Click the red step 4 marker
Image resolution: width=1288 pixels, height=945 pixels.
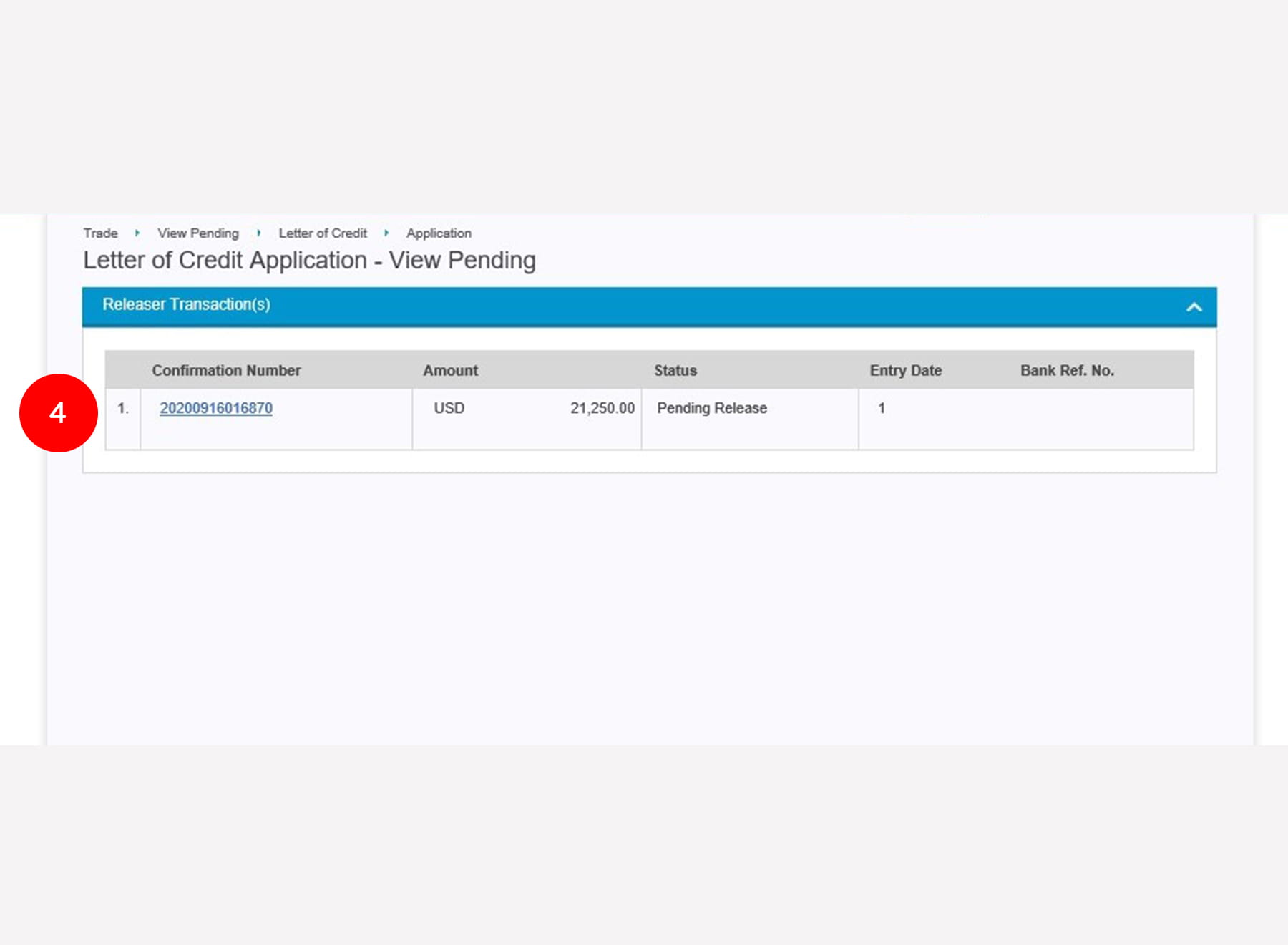58,413
